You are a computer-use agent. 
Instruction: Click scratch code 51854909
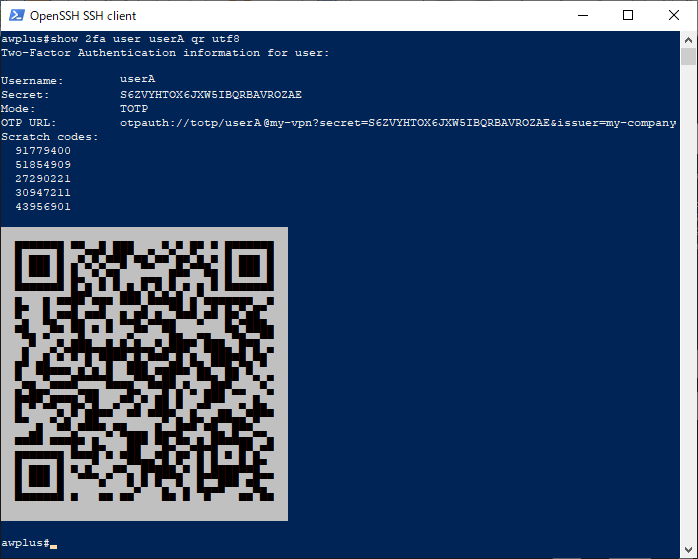(x=43, y=164)
